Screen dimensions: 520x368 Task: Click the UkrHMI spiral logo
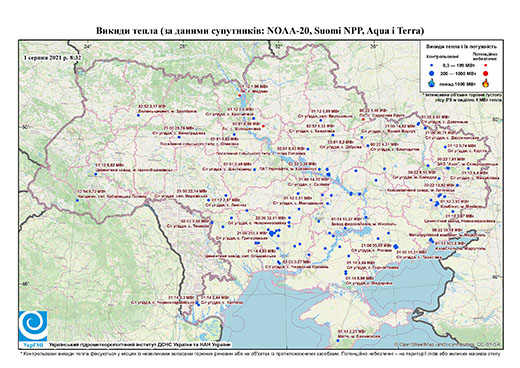click(33, 326)
